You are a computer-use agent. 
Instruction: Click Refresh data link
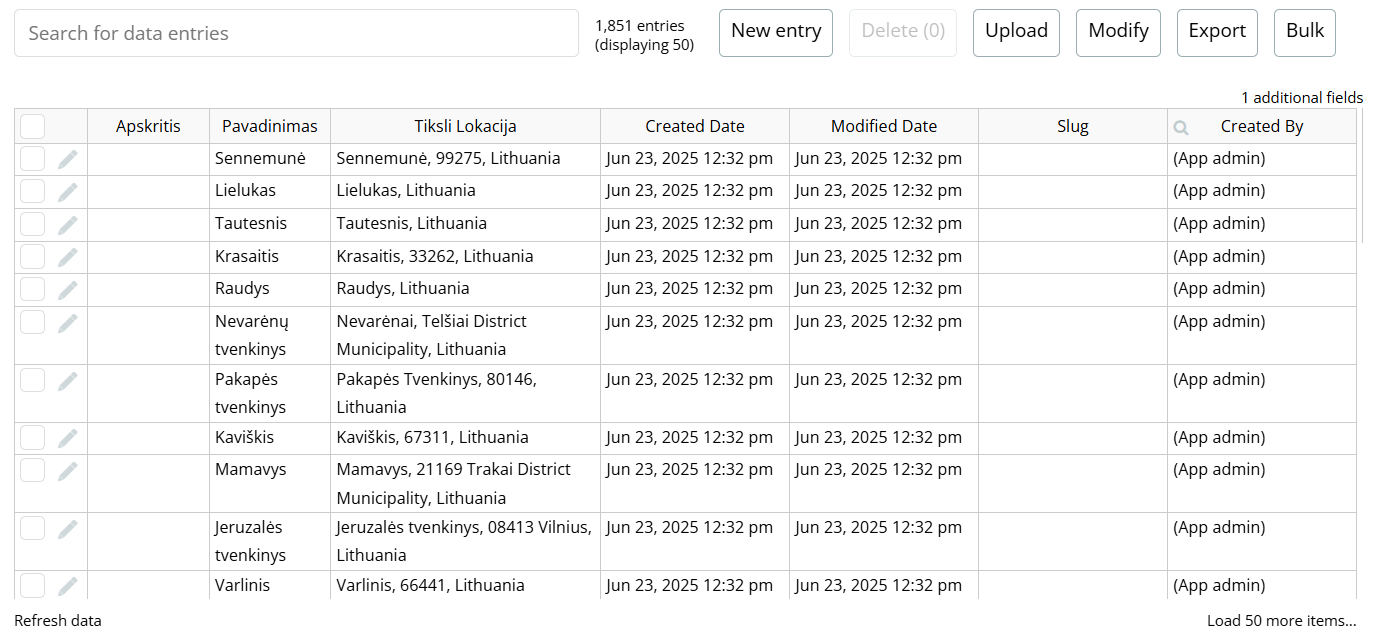click(x=58, y=621)
